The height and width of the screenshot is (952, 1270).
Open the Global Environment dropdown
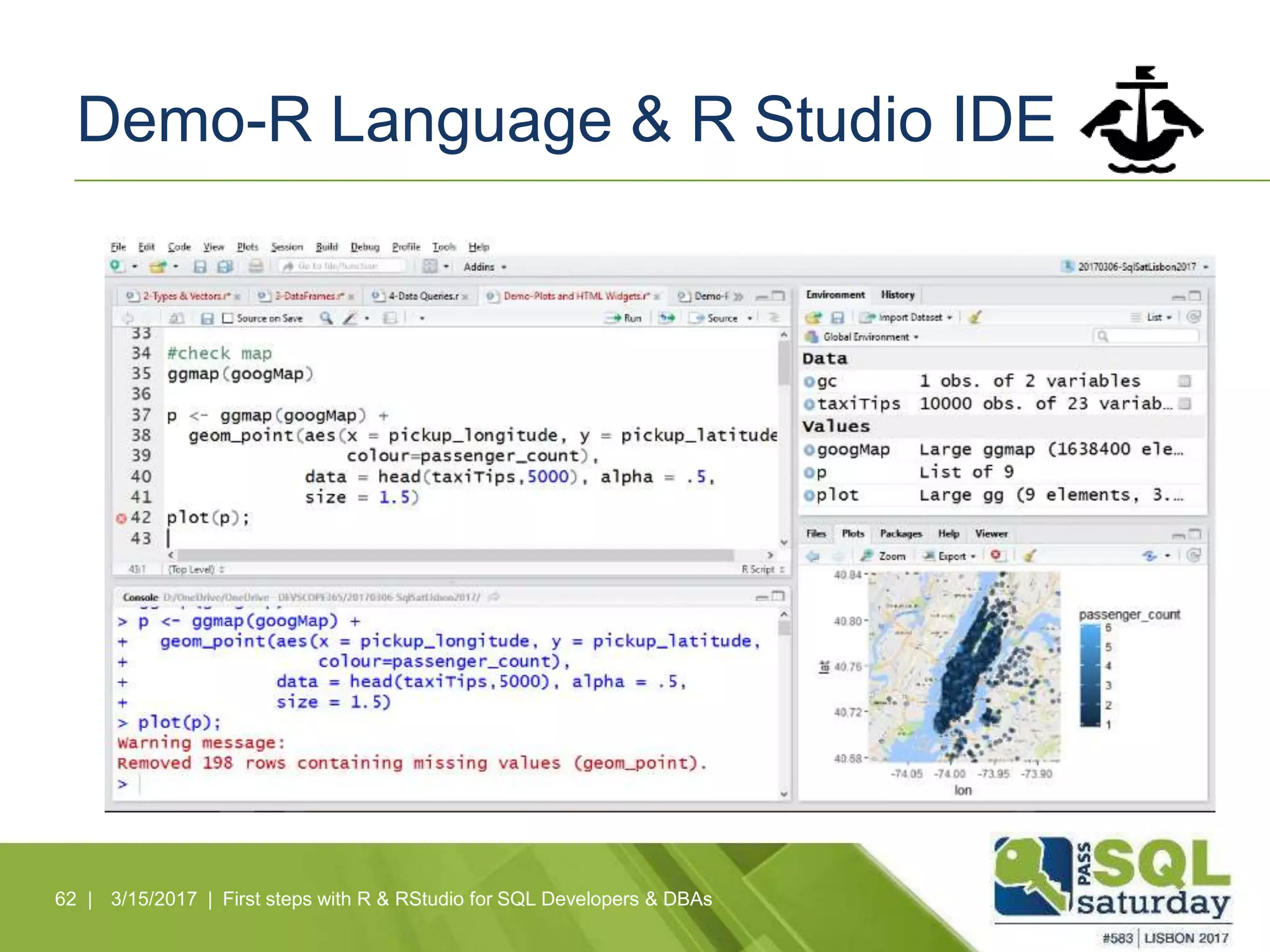(862, 337)
